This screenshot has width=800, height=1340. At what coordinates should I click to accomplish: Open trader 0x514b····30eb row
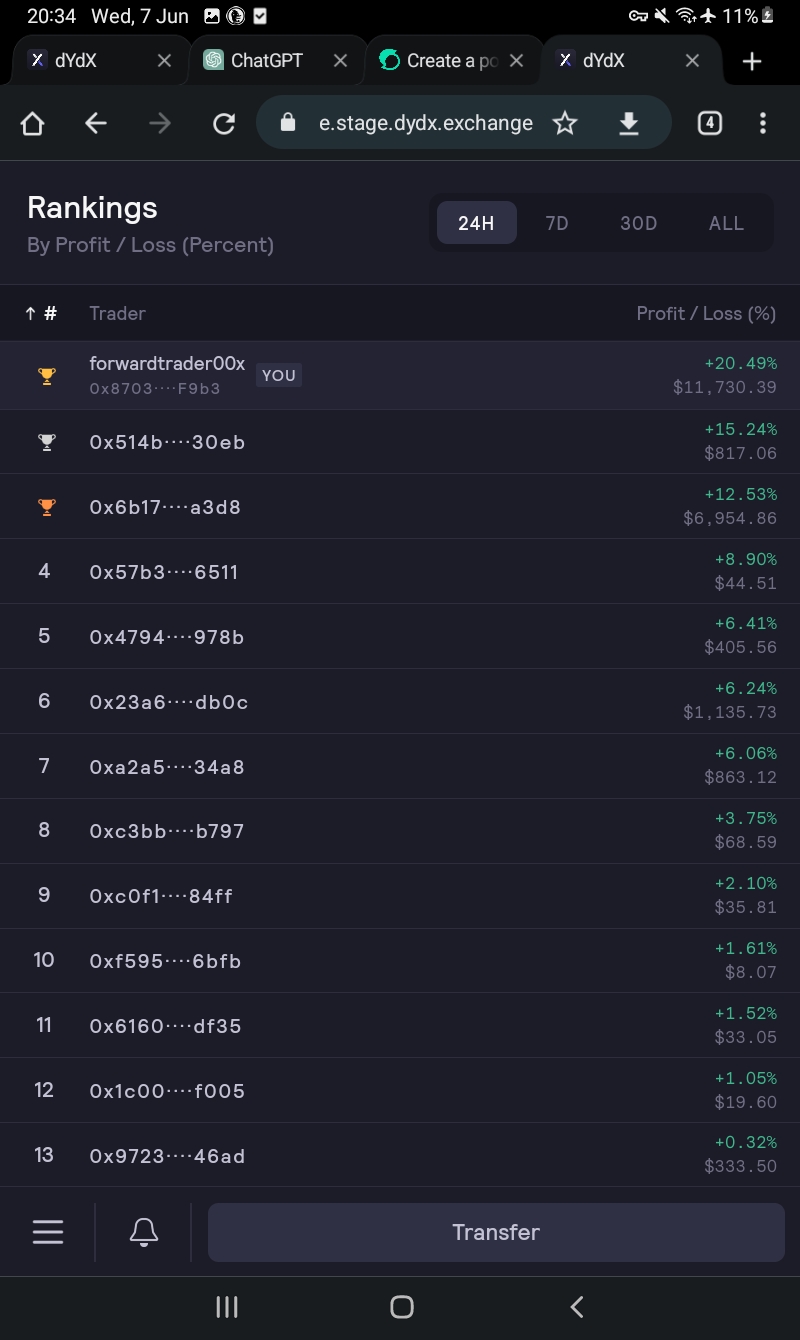click(400, 442)
